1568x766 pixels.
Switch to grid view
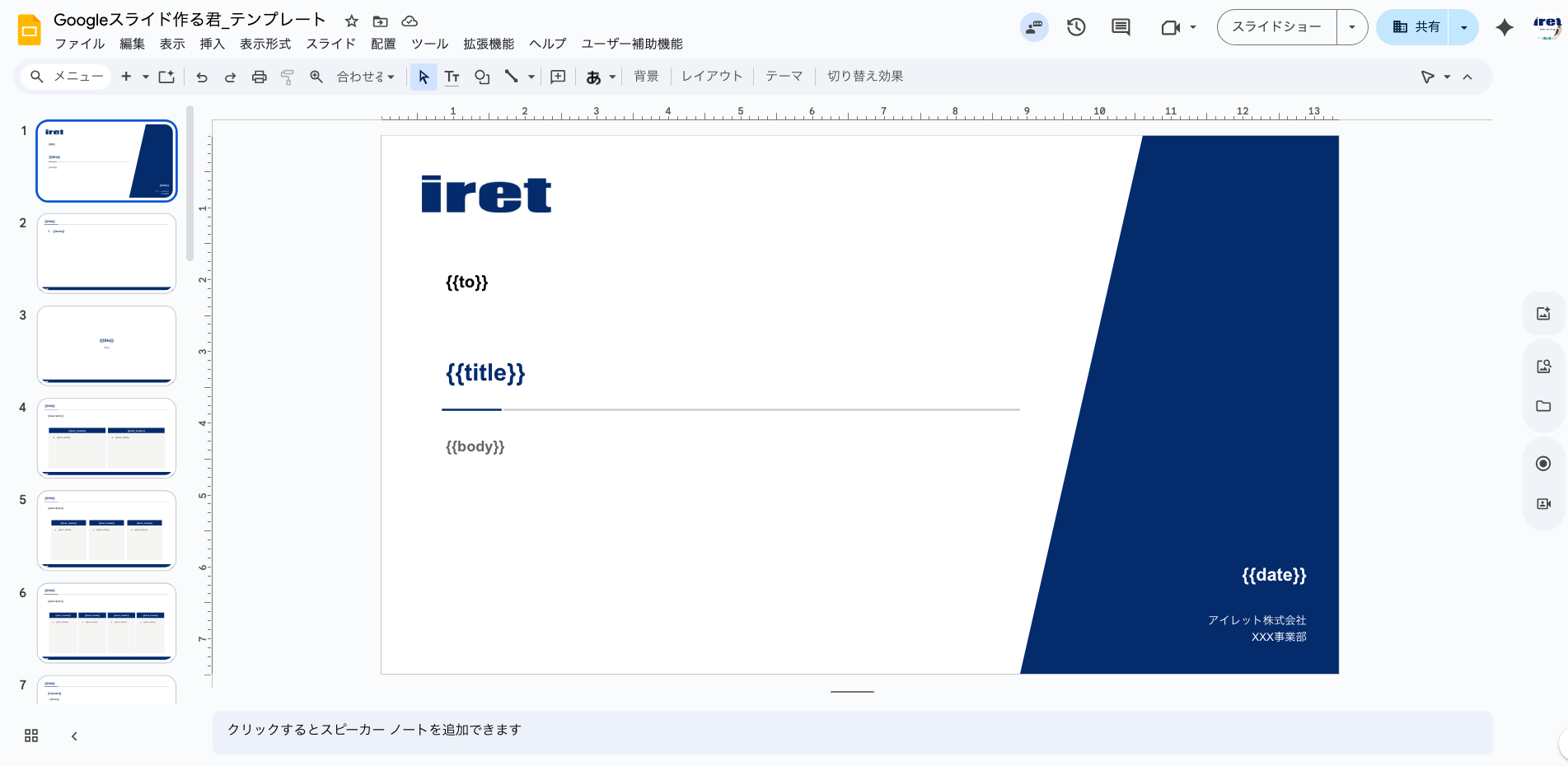coord(31,736)
